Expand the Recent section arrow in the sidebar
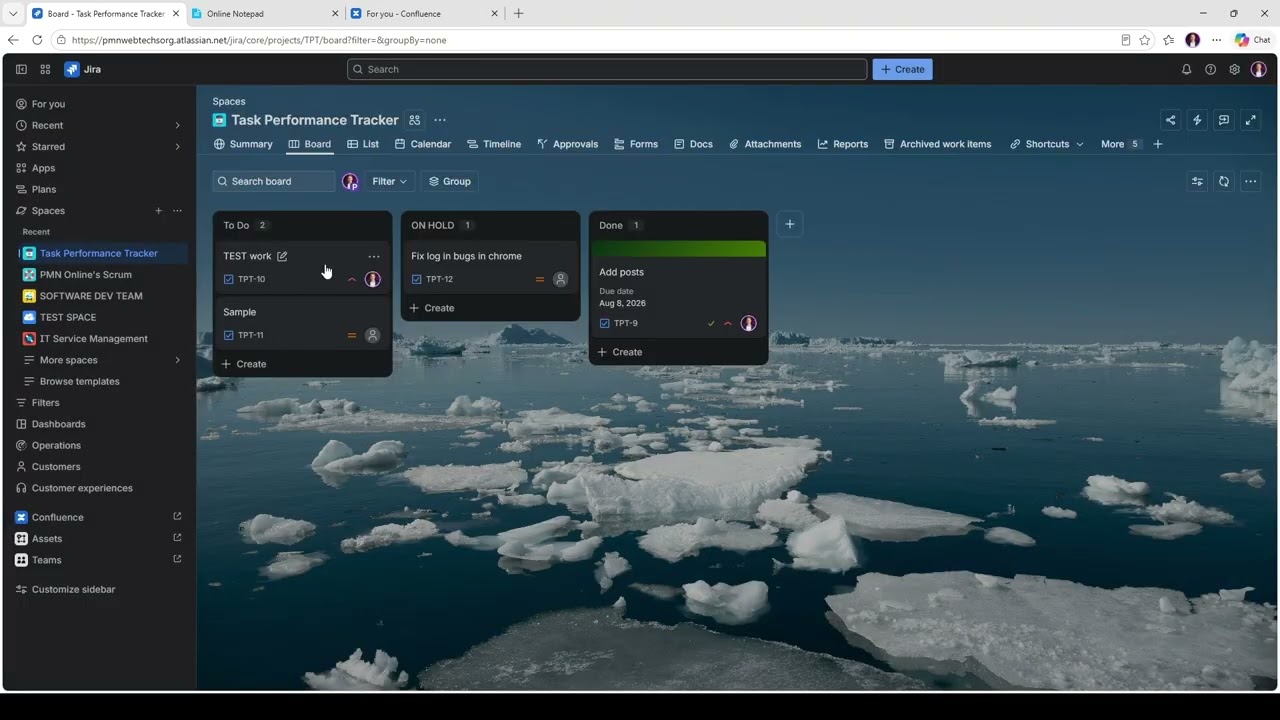The width and height of the screenshot is (1280, 720). click(x=177, y=125)
